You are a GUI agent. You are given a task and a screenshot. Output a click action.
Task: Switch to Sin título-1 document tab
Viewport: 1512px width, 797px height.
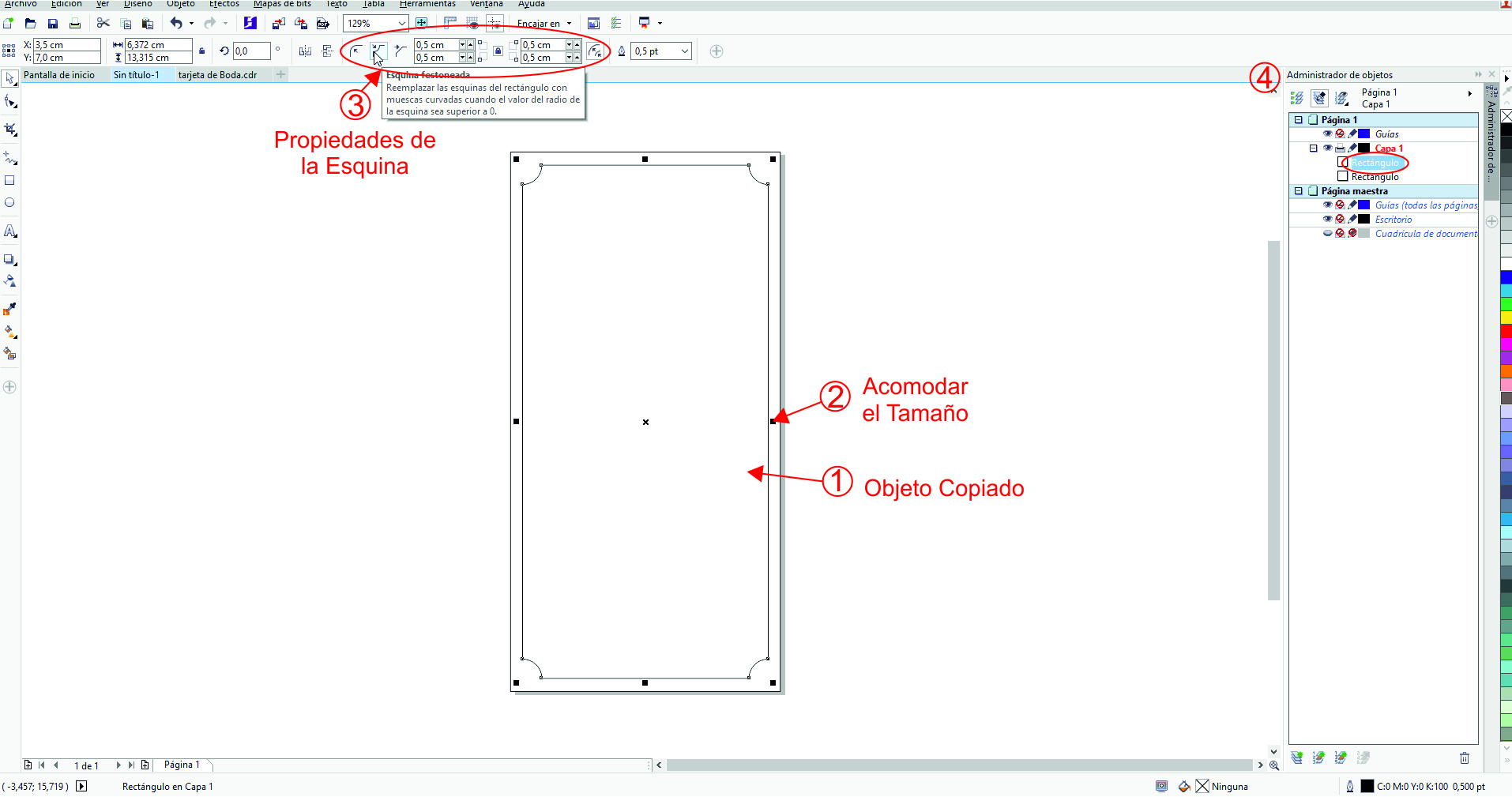(136, 75)
